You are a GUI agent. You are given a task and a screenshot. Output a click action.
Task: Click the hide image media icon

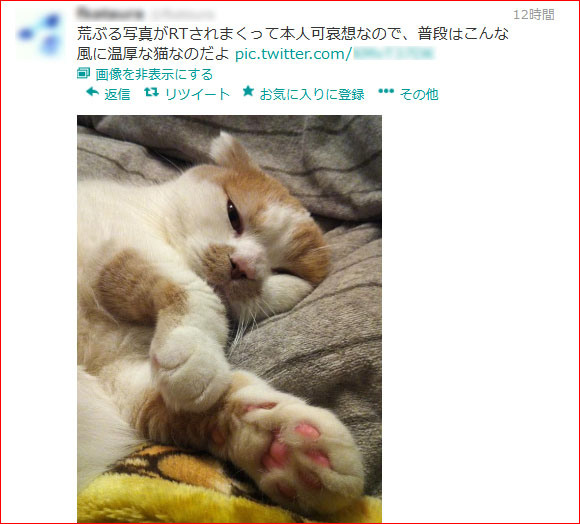click(x=84, y=73)
